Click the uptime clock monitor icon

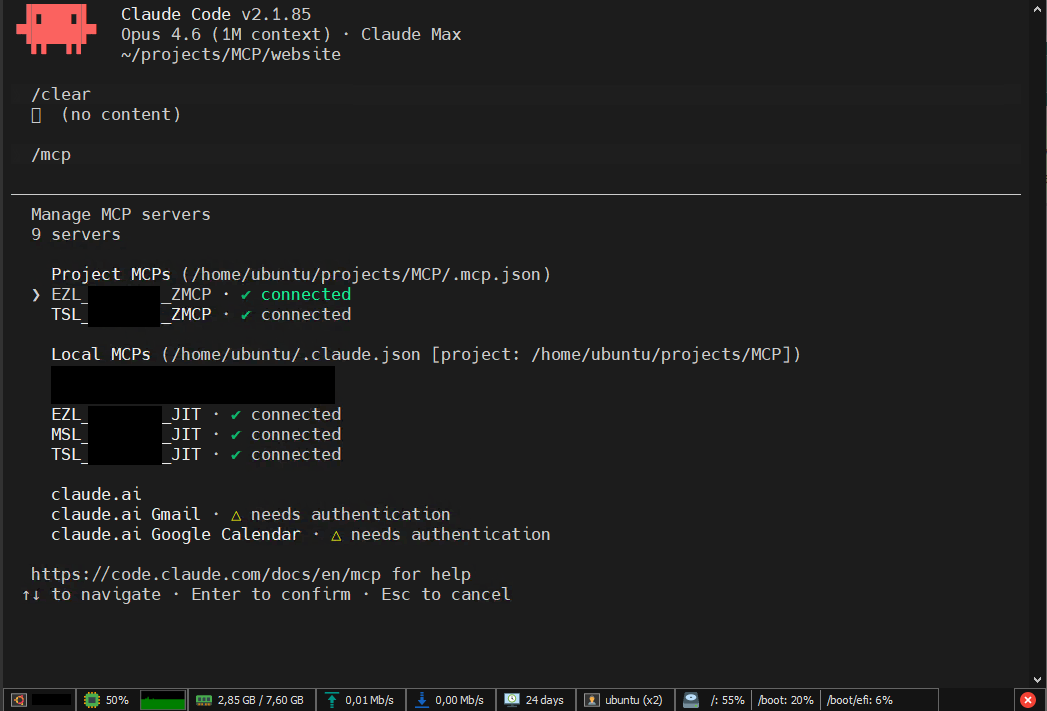point(512,700)
